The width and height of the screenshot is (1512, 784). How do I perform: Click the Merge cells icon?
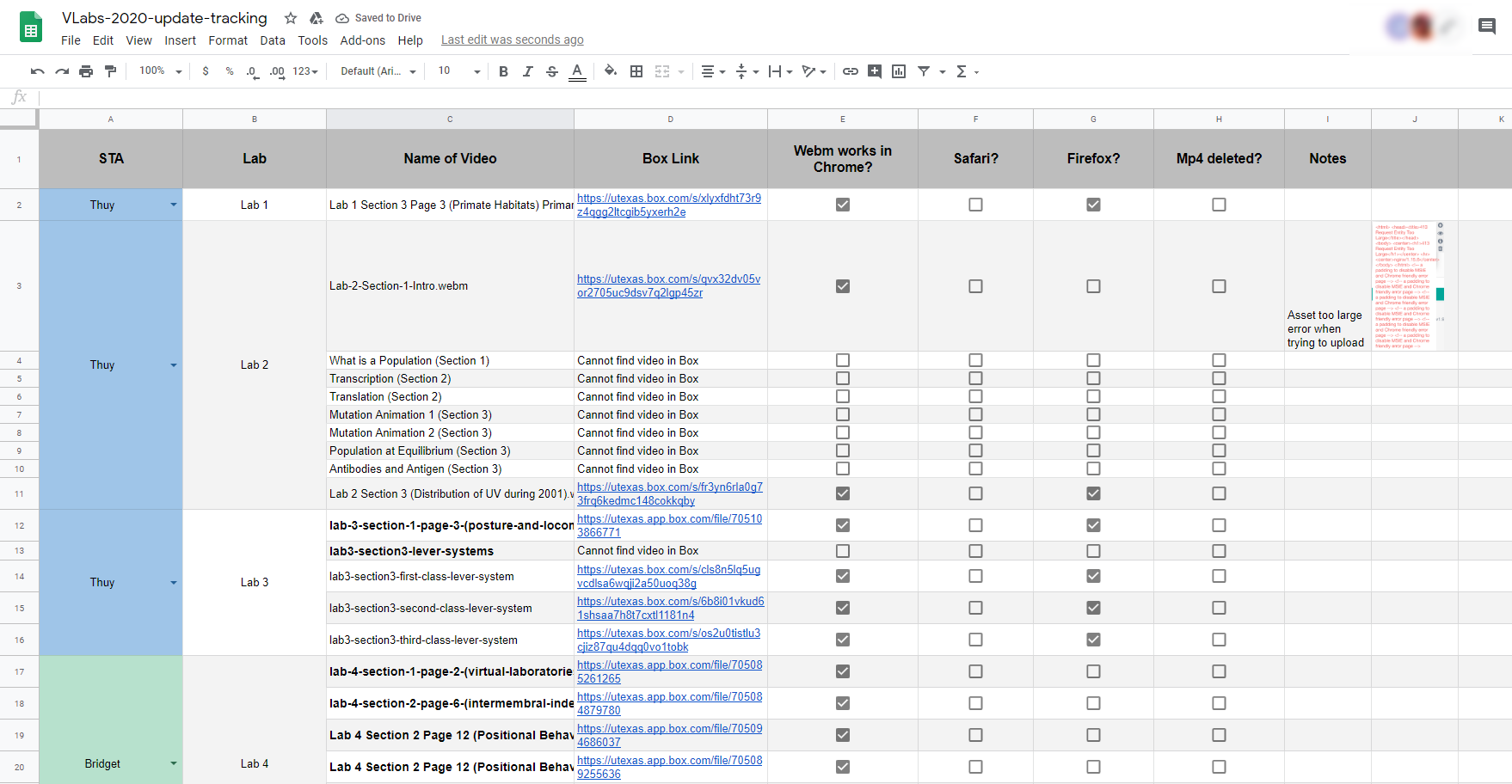662,71
